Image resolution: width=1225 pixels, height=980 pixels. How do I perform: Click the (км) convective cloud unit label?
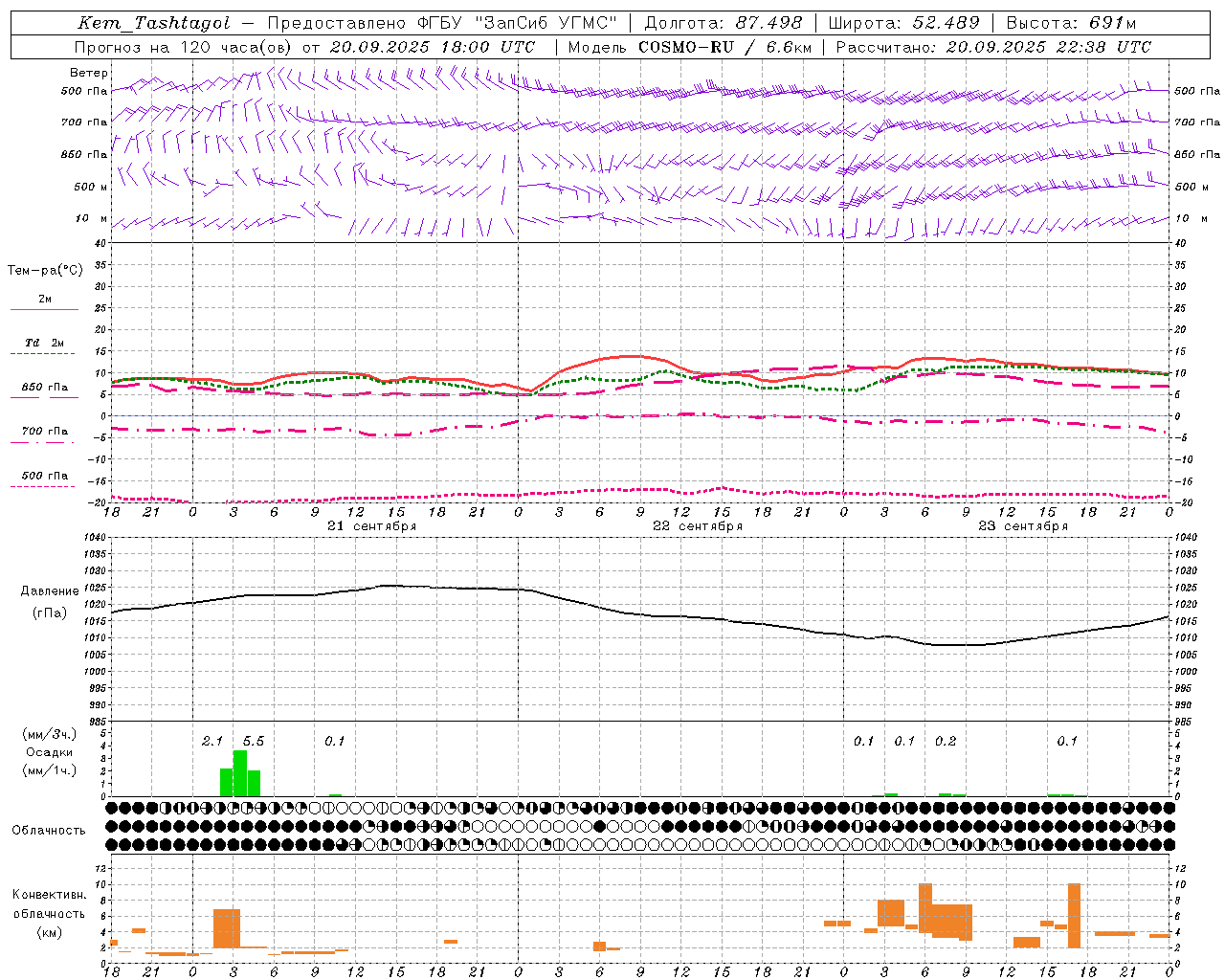(50, 932)
